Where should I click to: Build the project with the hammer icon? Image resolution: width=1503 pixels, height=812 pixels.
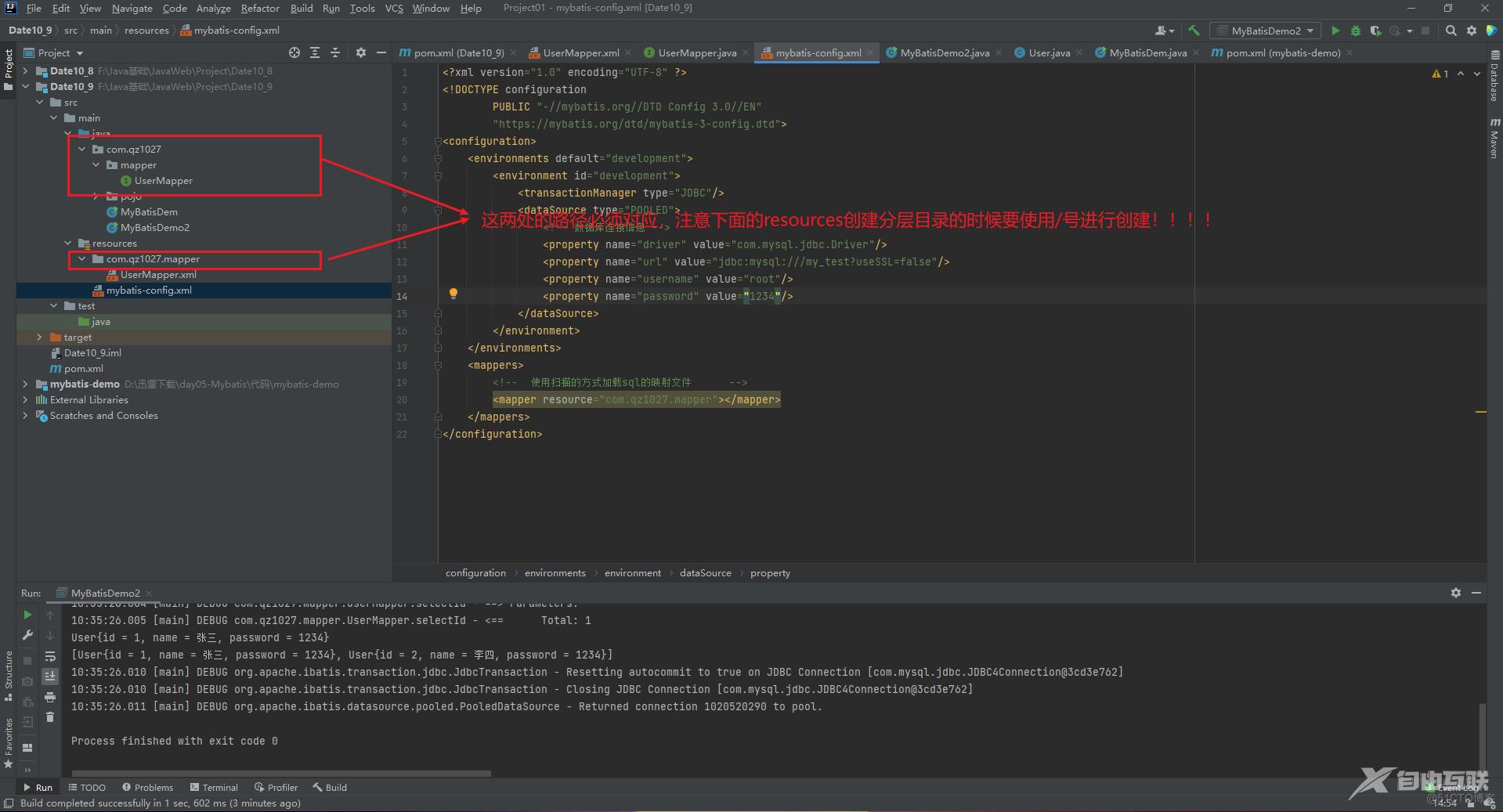(x=1194, y=31)
